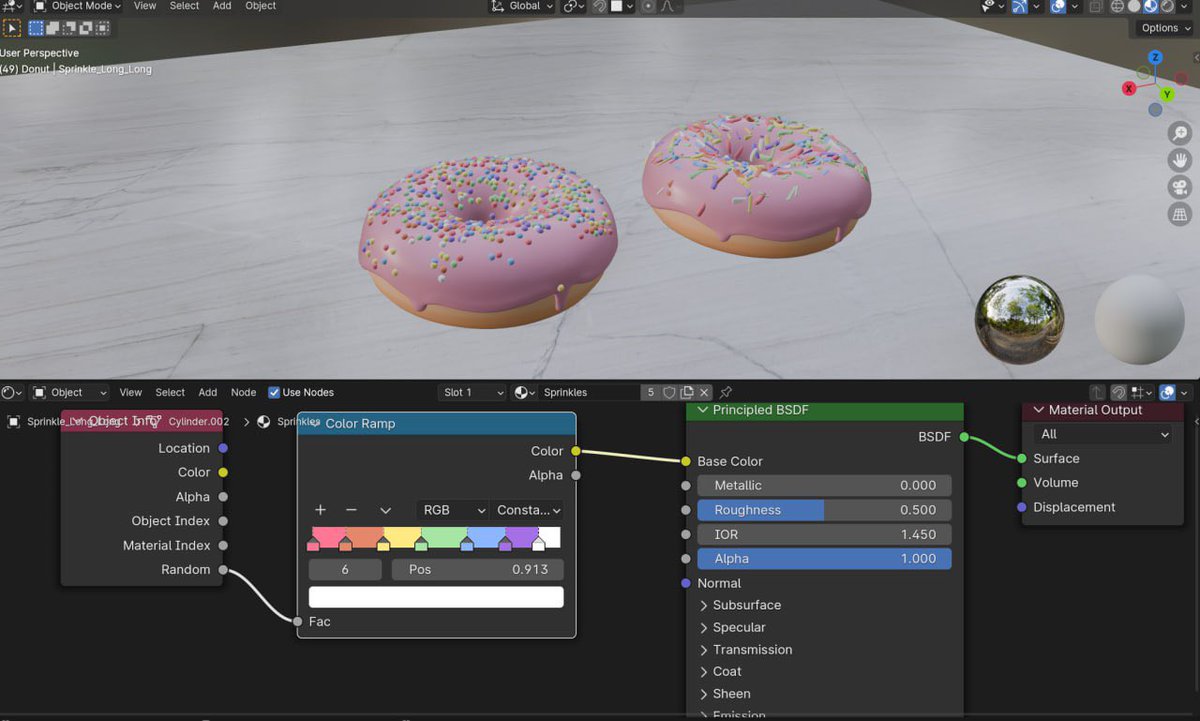Toggle X-ray mode button
Screen dimensions: 1200x721
tap(1095, 6)
